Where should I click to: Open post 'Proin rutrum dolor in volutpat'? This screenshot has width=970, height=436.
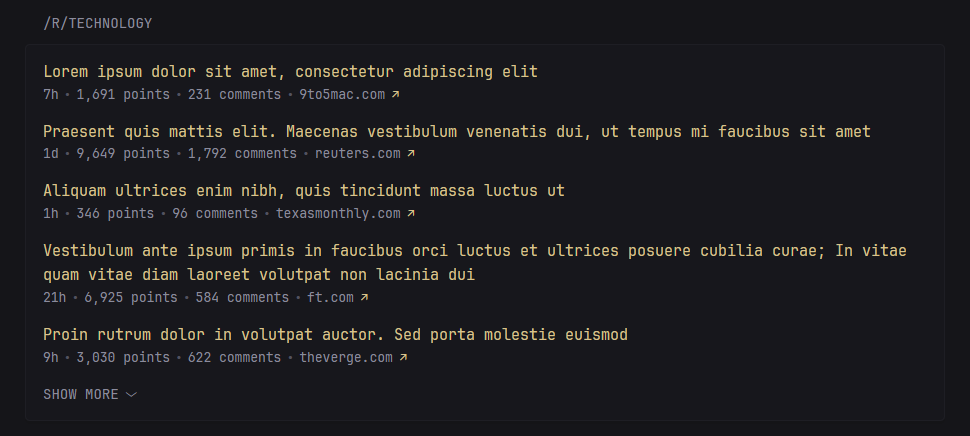point(335,335)
